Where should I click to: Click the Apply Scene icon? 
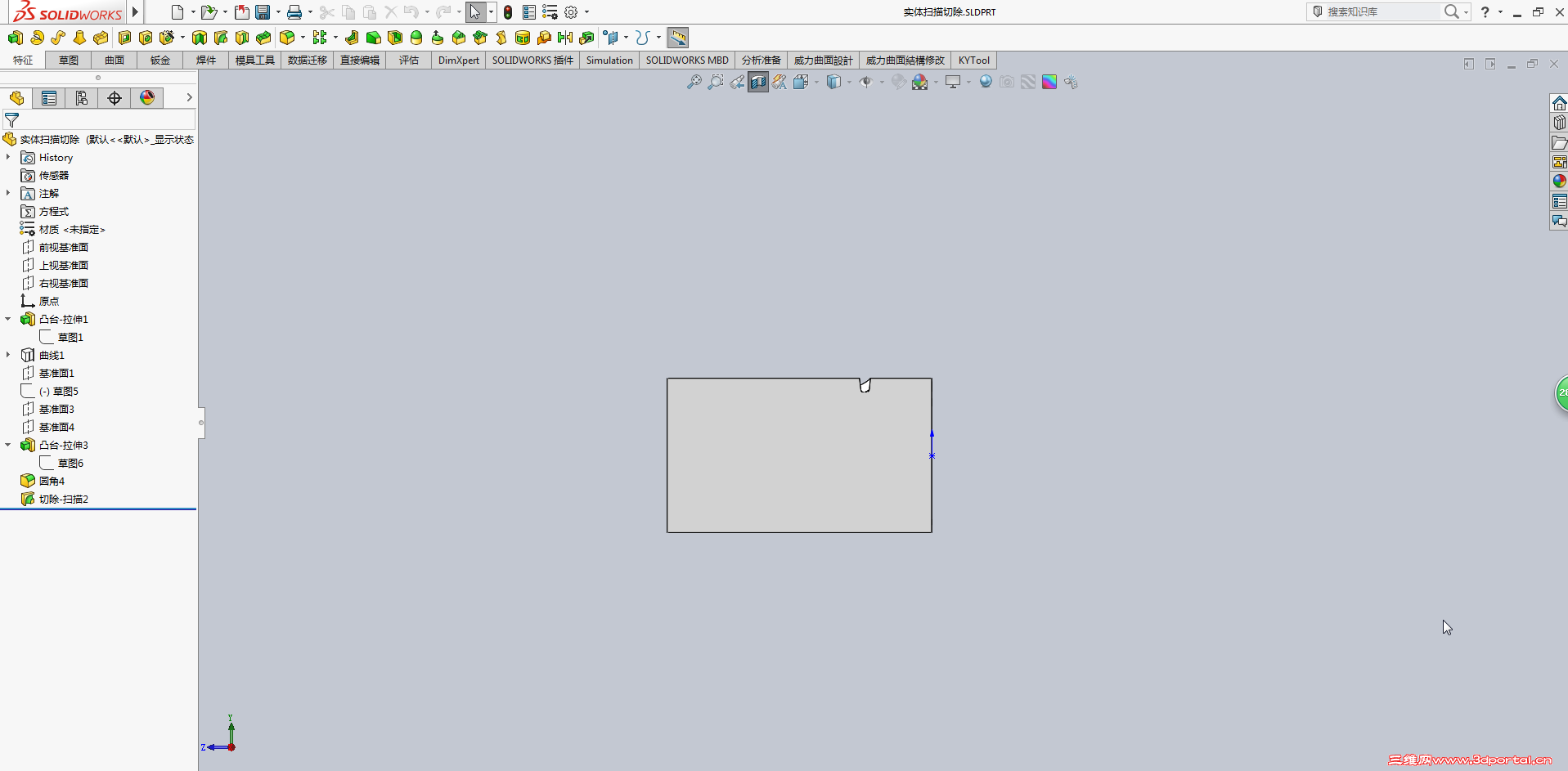click(x=920, y=82)
